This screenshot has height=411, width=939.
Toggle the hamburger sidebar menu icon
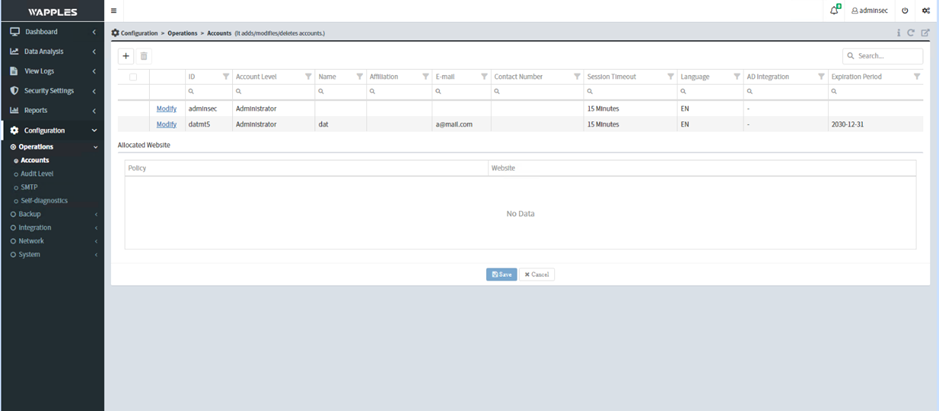point(113,11)
